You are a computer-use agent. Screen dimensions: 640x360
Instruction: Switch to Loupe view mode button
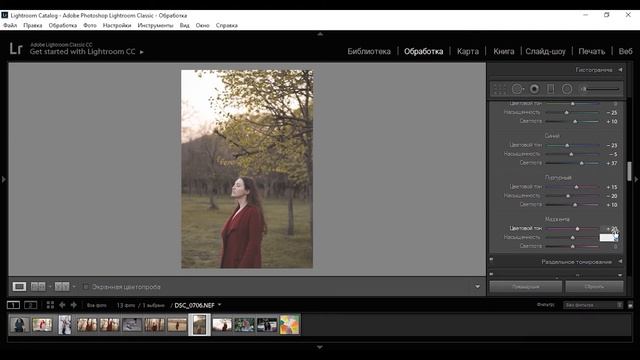click(19, 287)
